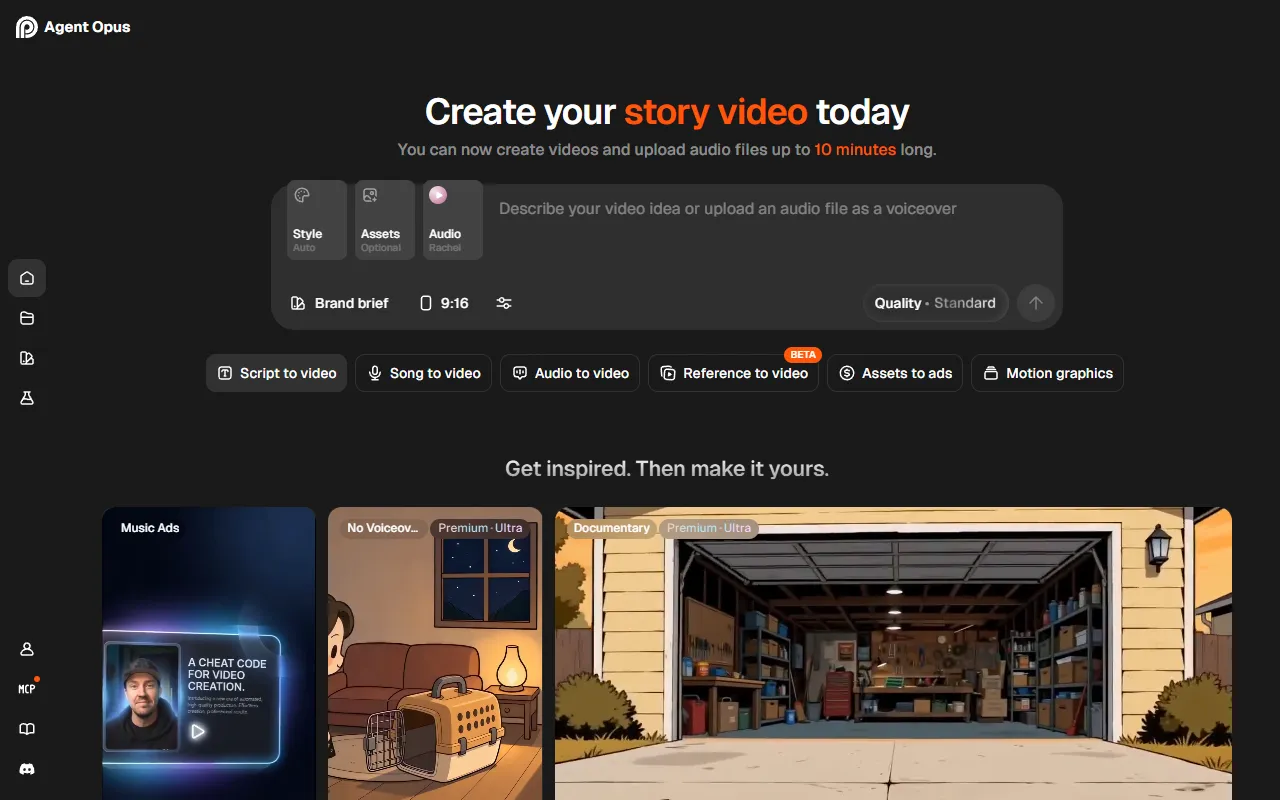Open the Brand brief option
This screenshot has width=1280, height=800.
coord(340,303)
